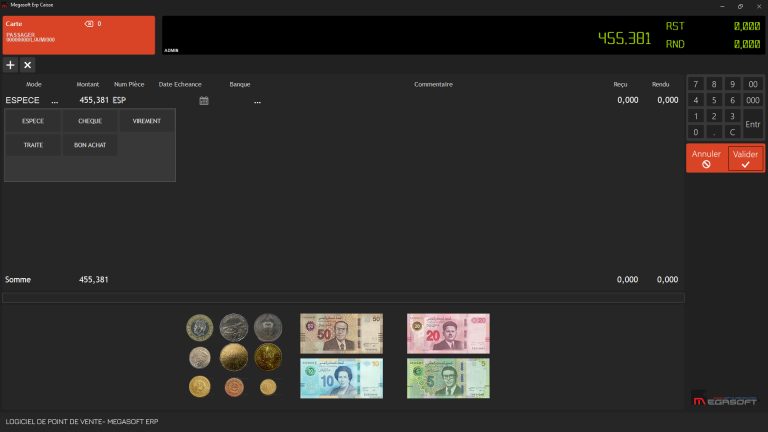Tap keypad digit 5
The width and height of the screenshot is (768, 432).
tap(714, 100)
